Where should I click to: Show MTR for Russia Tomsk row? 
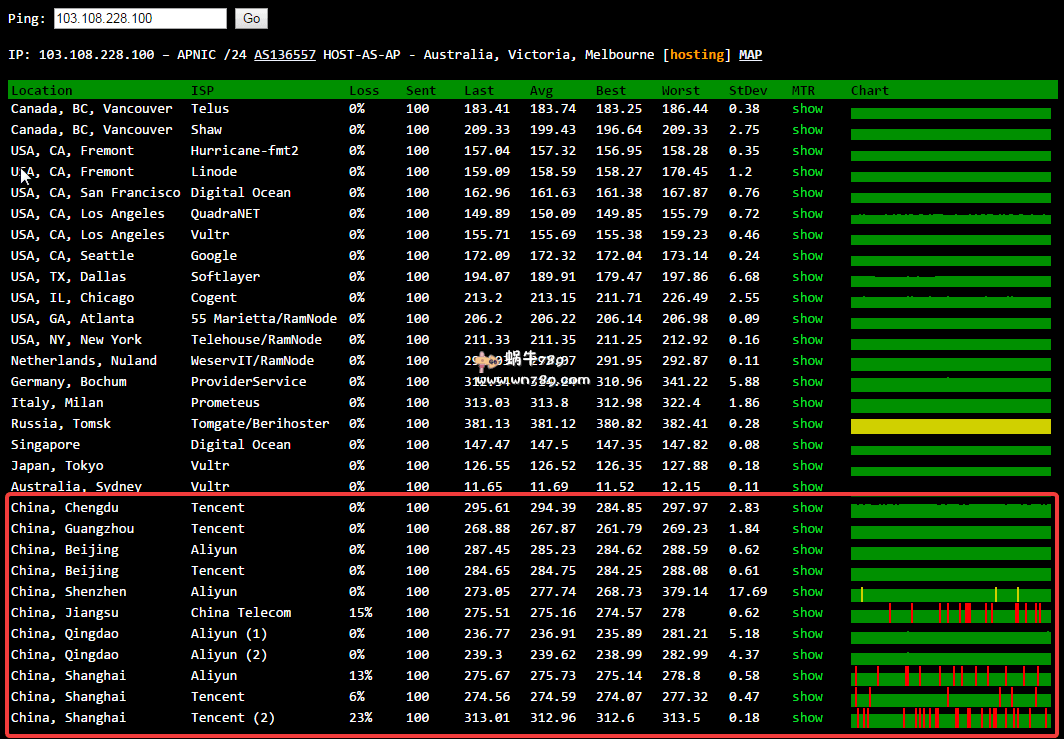click(x=807, y=423)
